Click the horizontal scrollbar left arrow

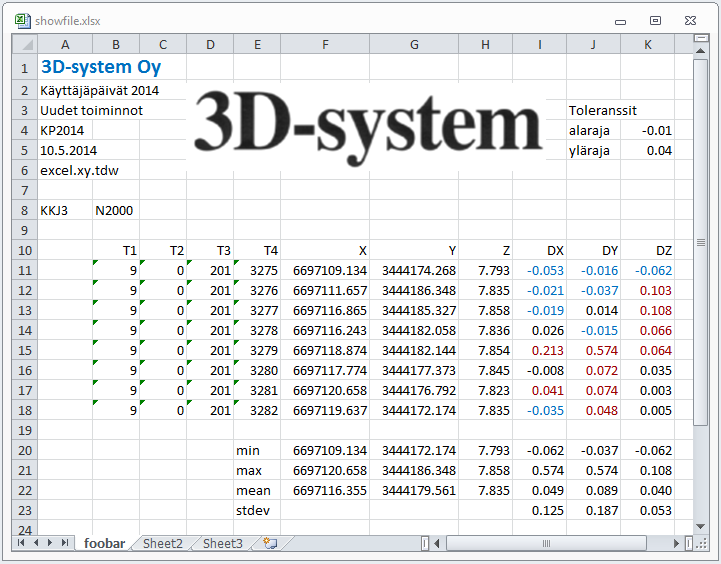pos(437,543)
